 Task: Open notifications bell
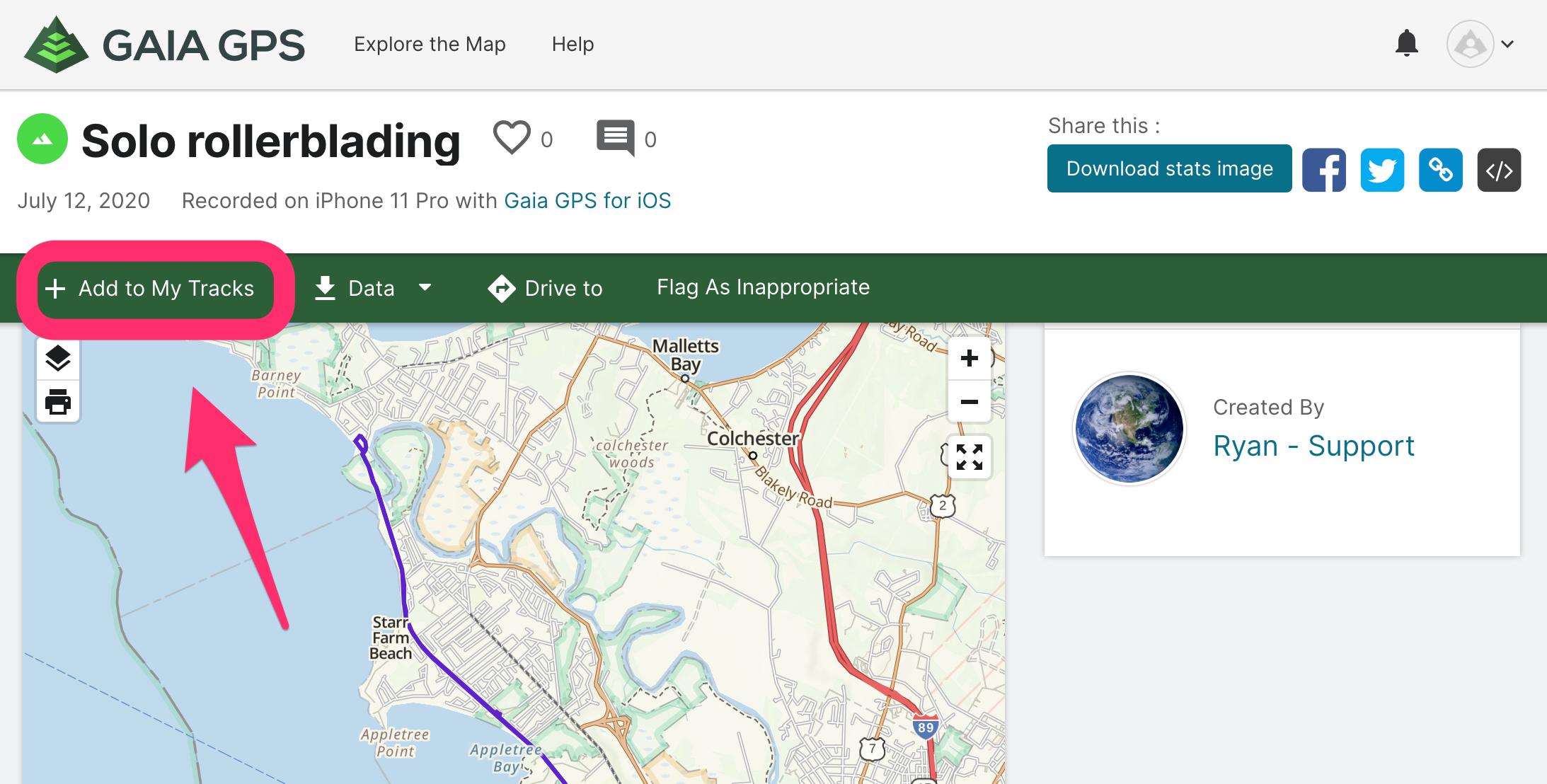tap(1406, 44)
